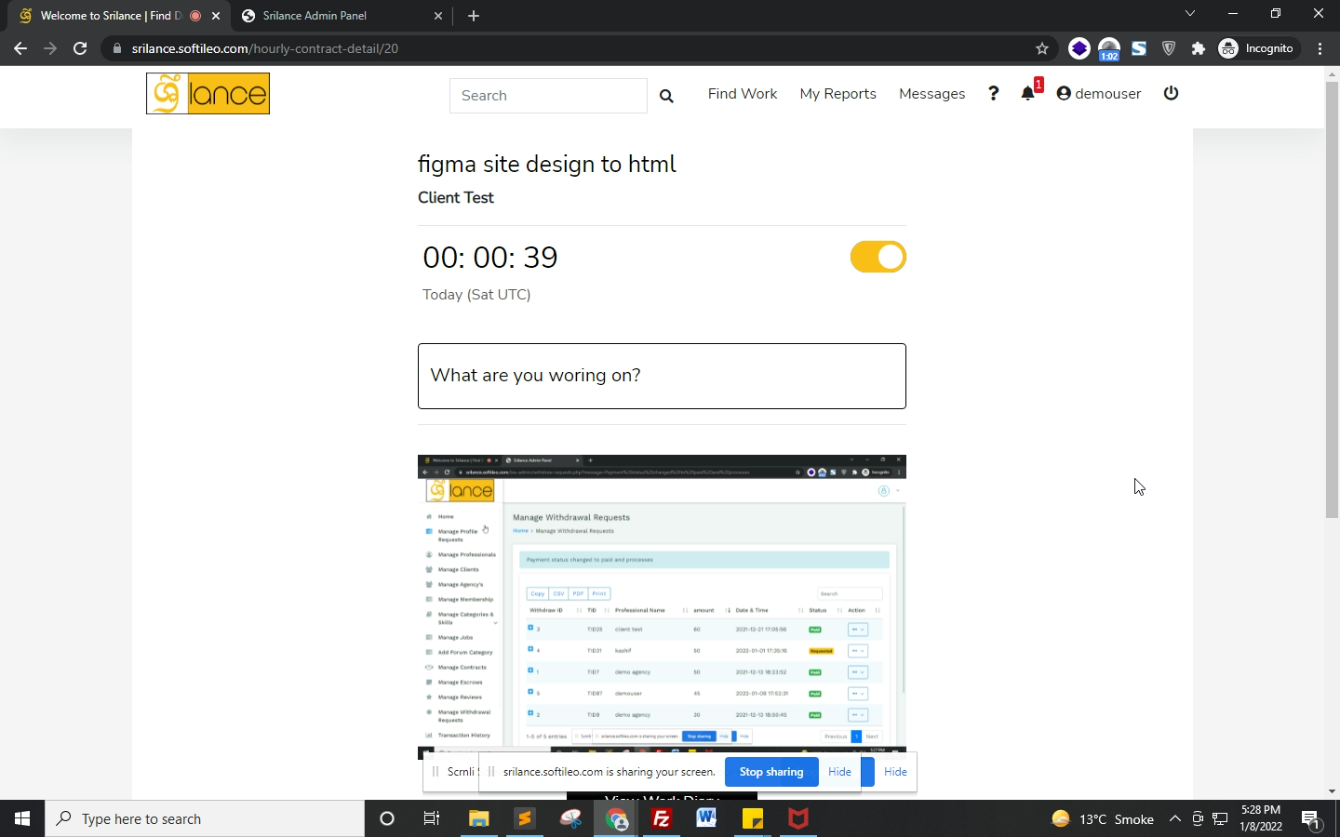The height and width of the screenshot is (837, 1340).
Task: Open the demouser account menu
Action: pos(1098,94)
